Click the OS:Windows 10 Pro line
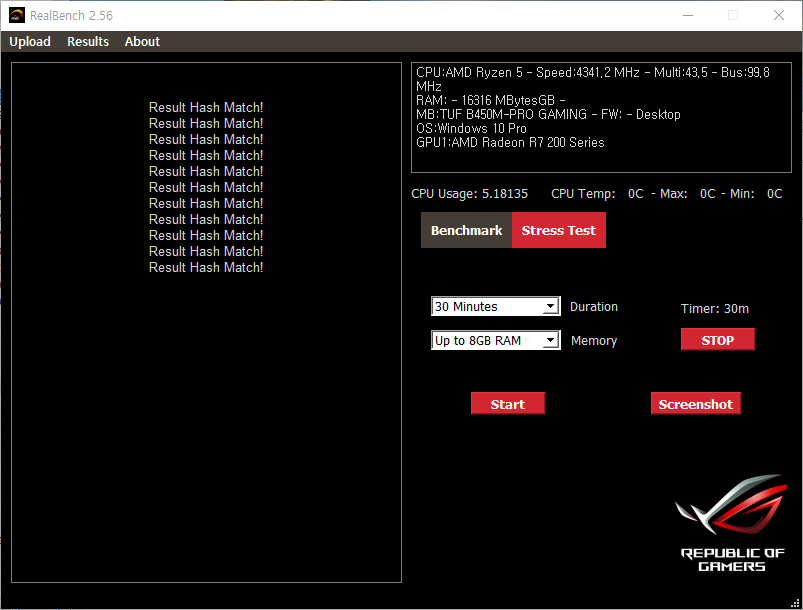This screenshot has width=803, height=610. (x=471, y=128)
